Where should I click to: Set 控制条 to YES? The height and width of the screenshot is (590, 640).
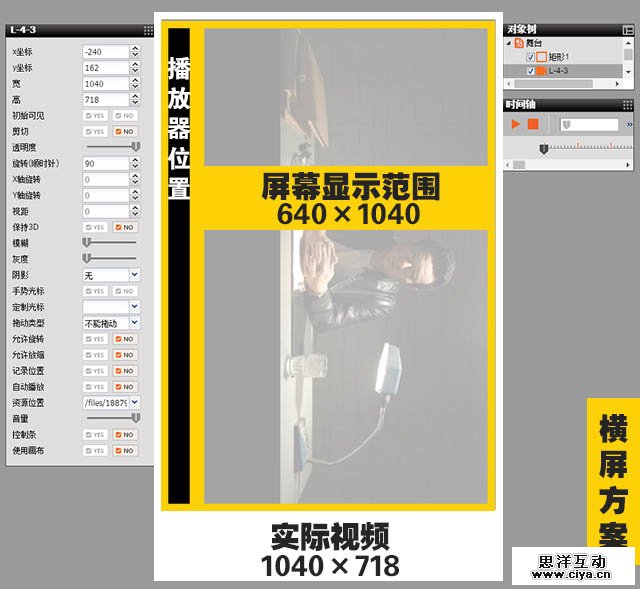95,435
